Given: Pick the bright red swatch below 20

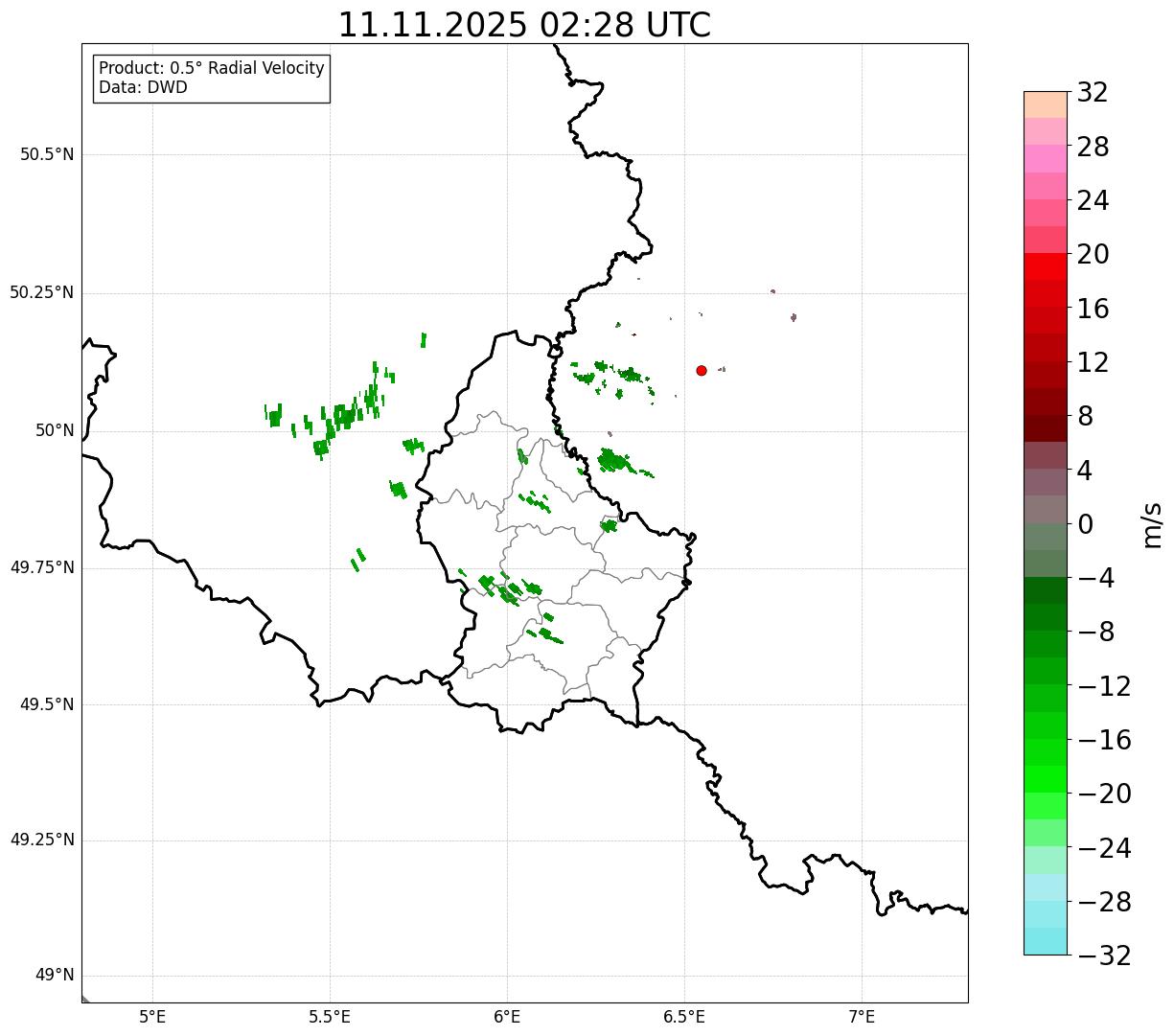Looking at the screenshot, I should (1046, 266).
